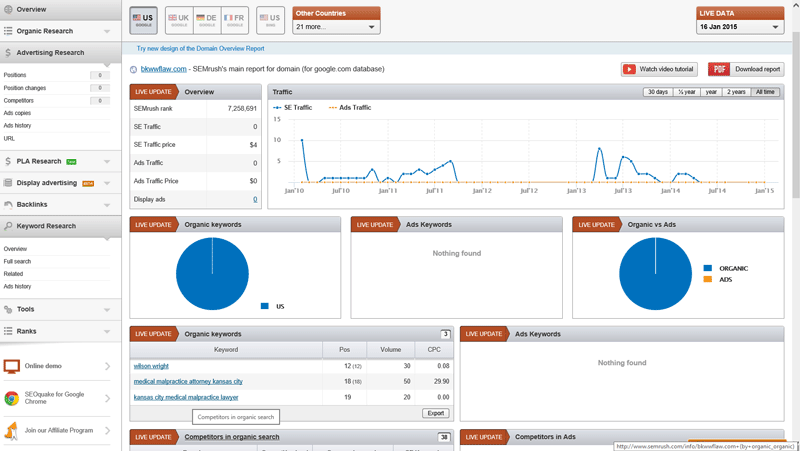
Task: Click the Advertising Research dollar icon
Action: (8, 53)
